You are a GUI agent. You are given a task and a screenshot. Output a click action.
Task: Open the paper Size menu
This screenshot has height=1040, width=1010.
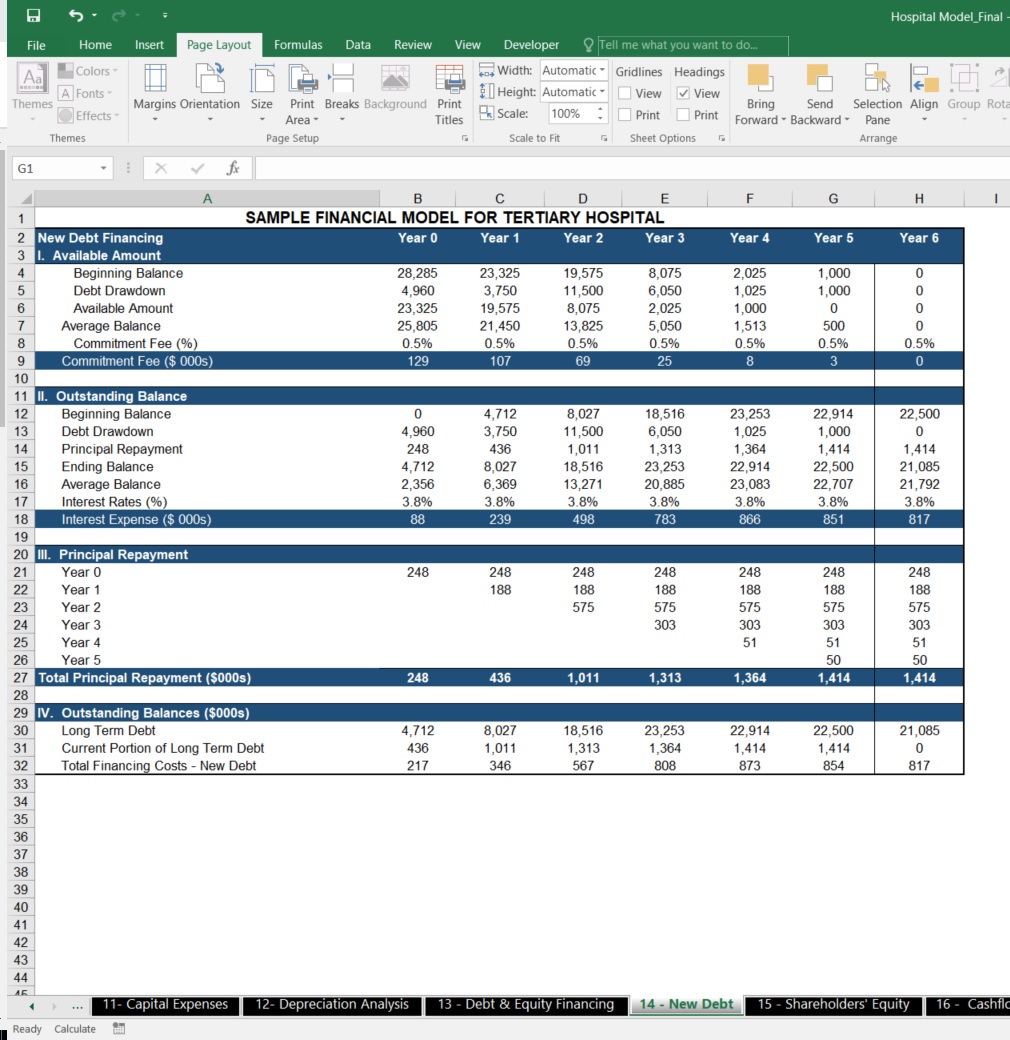[x=262, y=93]
